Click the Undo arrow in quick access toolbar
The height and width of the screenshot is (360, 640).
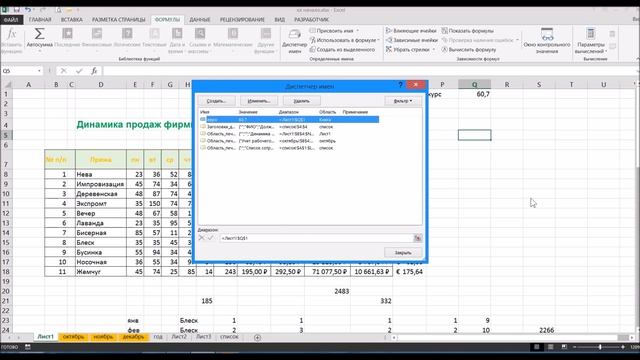click(28, 9)
